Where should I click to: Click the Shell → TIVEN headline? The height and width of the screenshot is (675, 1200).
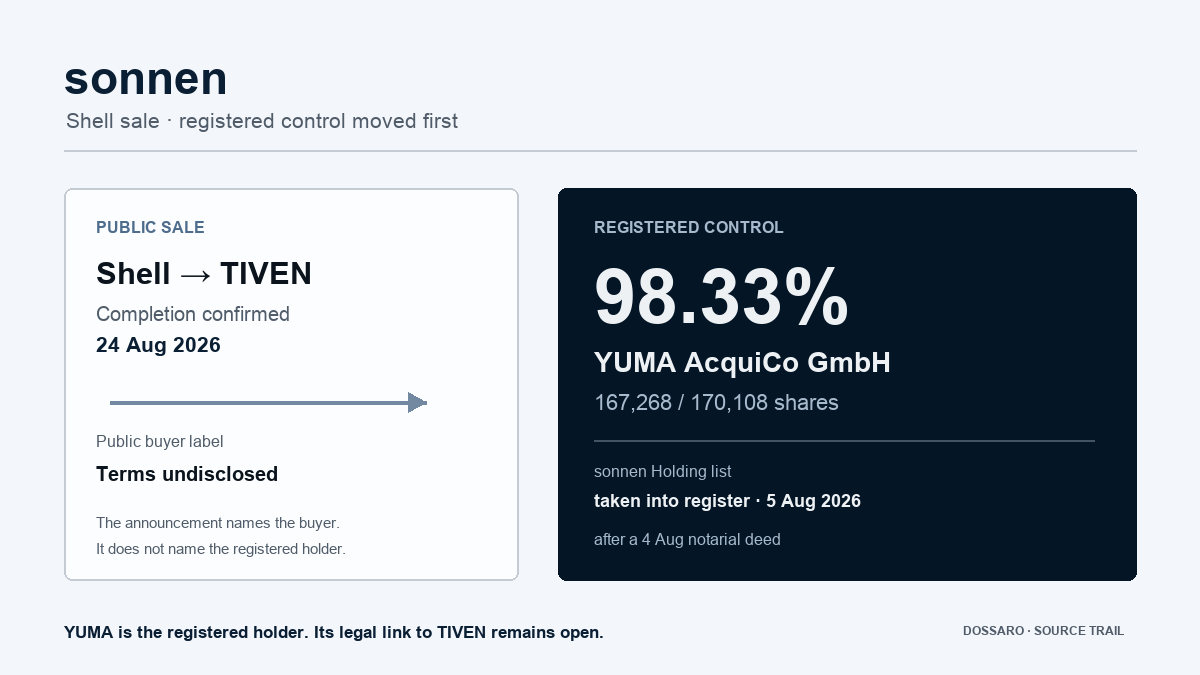point(204,273)
